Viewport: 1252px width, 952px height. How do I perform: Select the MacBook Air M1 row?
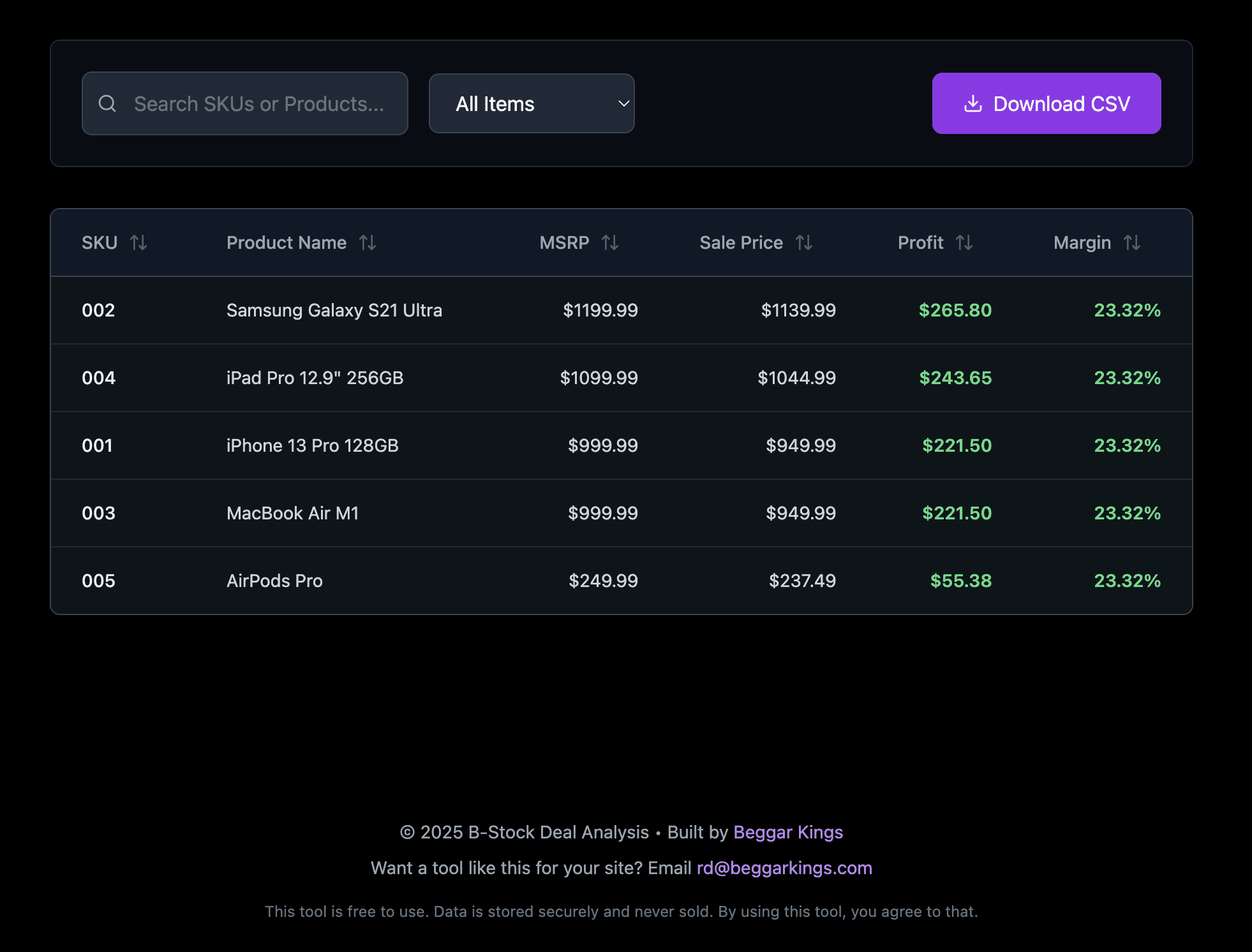[x=292, y=513]
